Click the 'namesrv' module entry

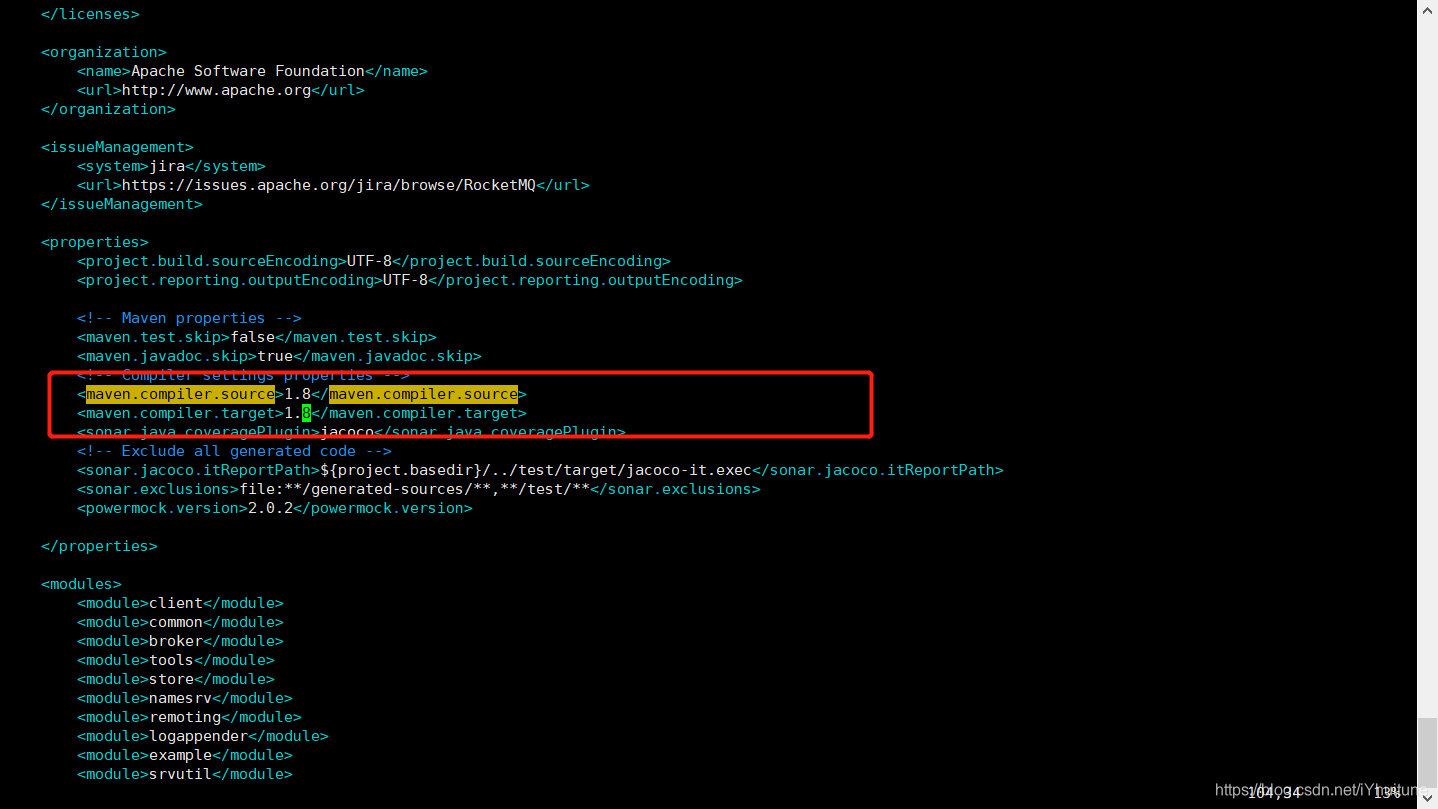click(x=185, y=698)
